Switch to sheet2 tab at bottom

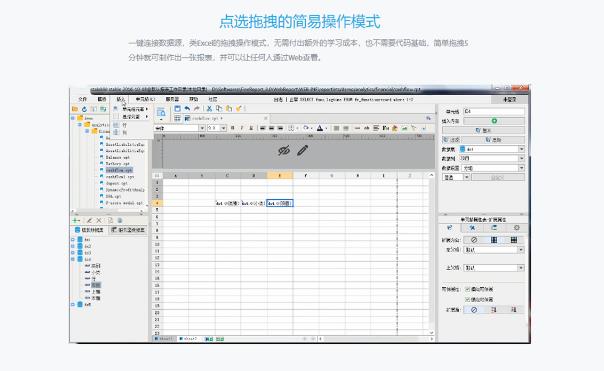(189, 339)
